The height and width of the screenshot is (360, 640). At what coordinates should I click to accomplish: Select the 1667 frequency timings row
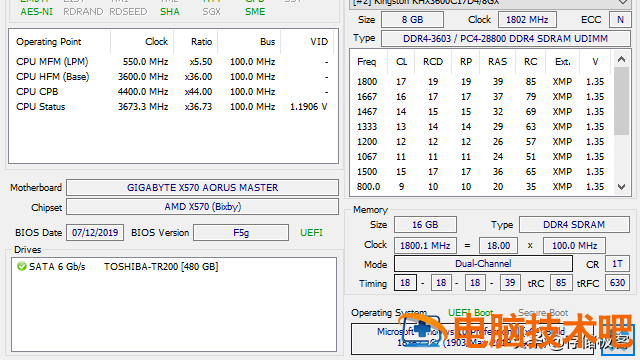[481, 97]
